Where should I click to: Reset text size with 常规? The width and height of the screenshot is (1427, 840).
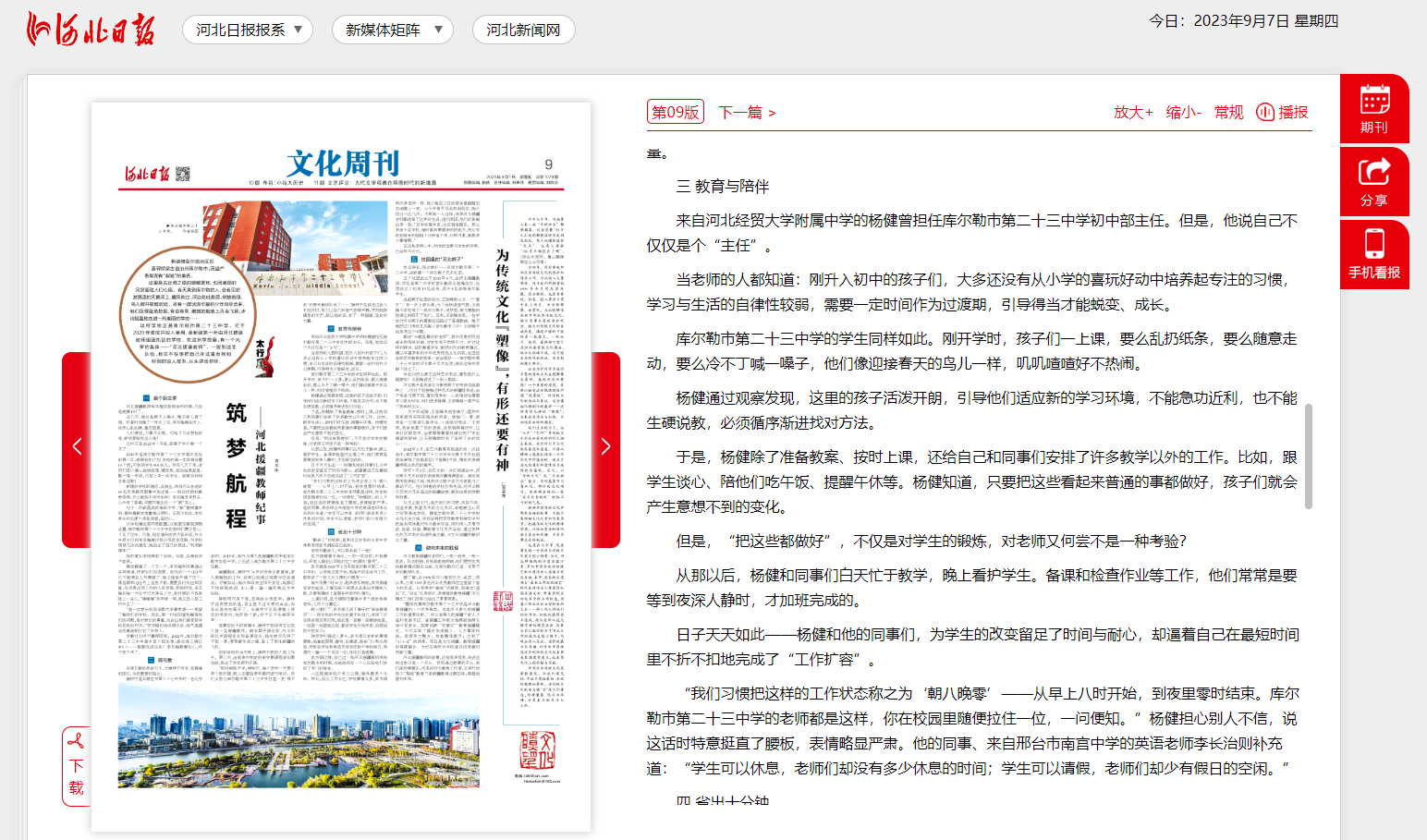coord(1229,113)
